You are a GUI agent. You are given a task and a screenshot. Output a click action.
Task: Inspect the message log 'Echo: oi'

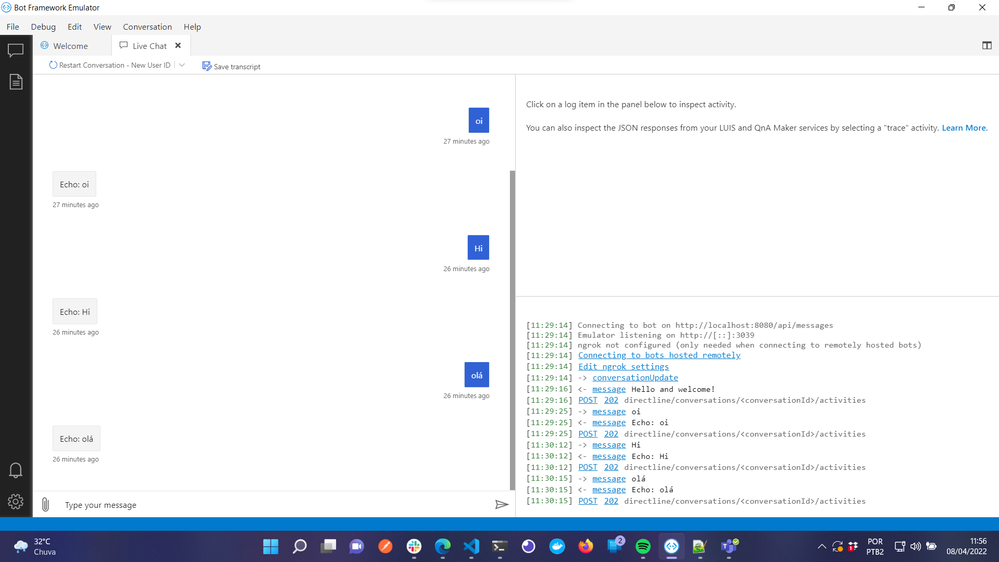coord(609,422)
